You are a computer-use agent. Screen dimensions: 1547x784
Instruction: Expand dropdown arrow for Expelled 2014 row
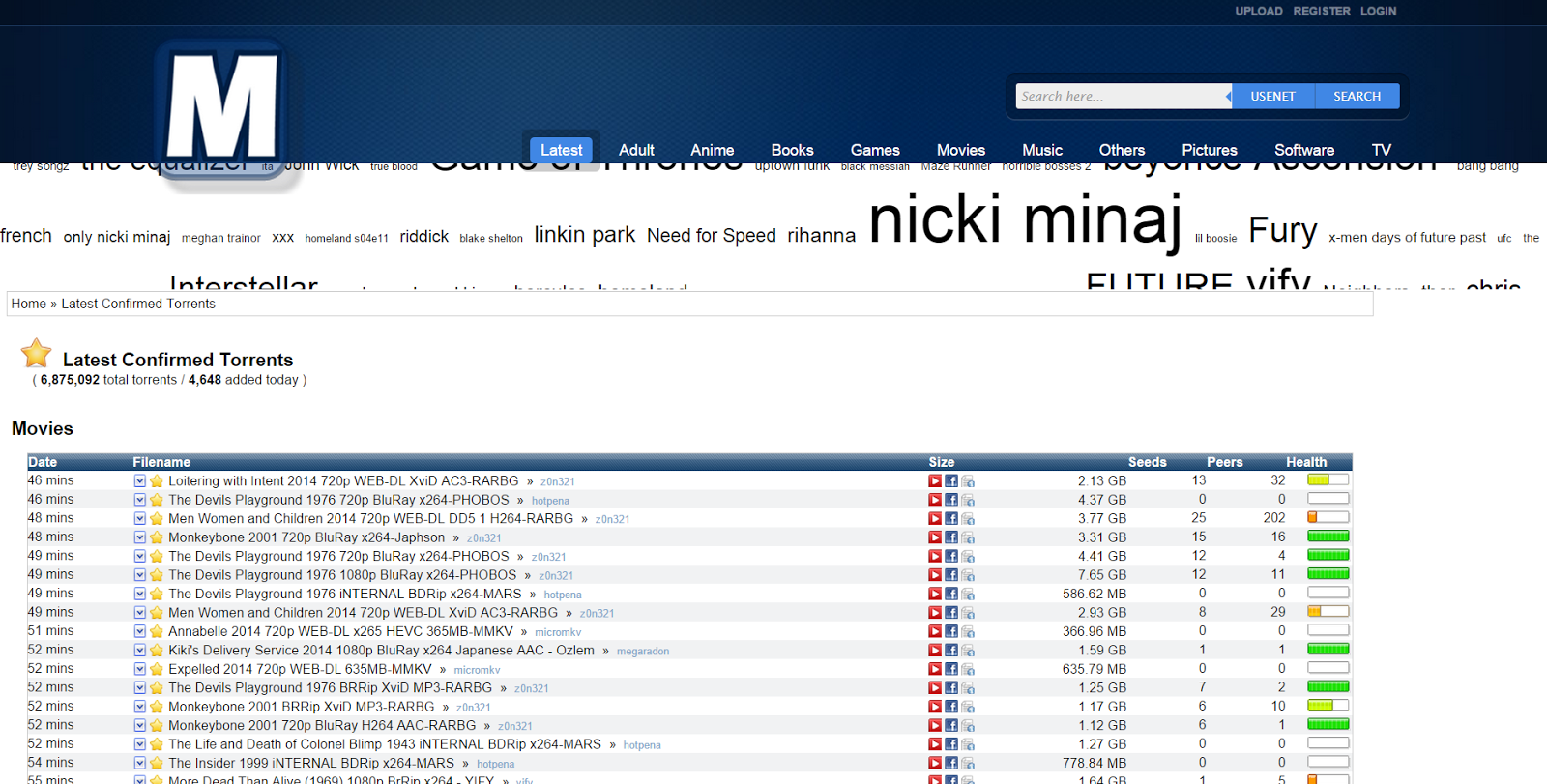point(140,669)
